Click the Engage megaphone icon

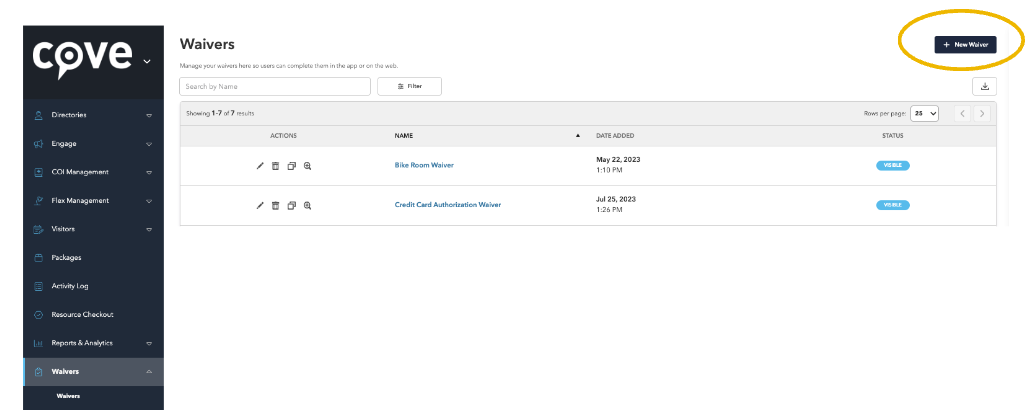(38, 144)
